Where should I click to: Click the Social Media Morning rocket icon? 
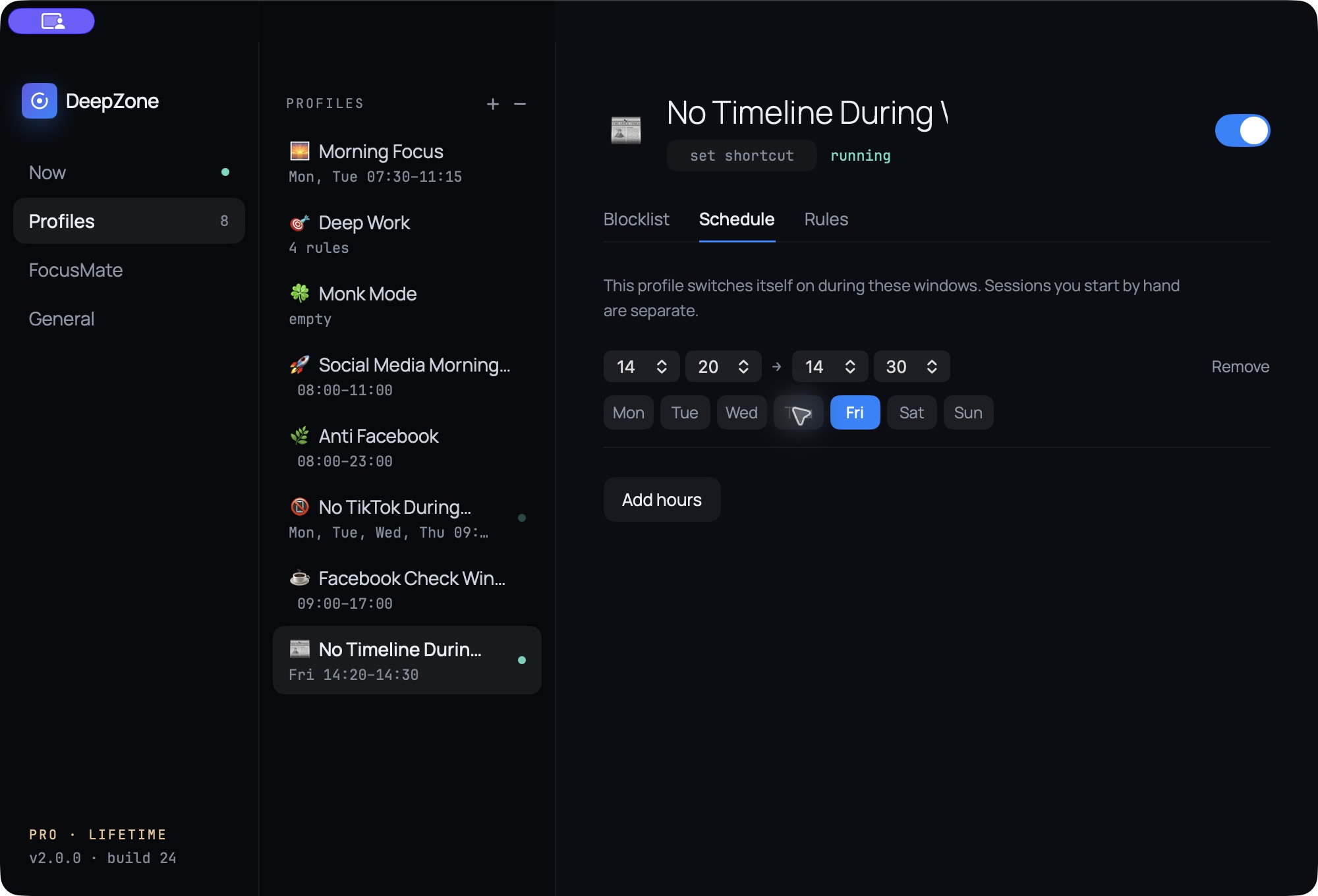[300, 364]
